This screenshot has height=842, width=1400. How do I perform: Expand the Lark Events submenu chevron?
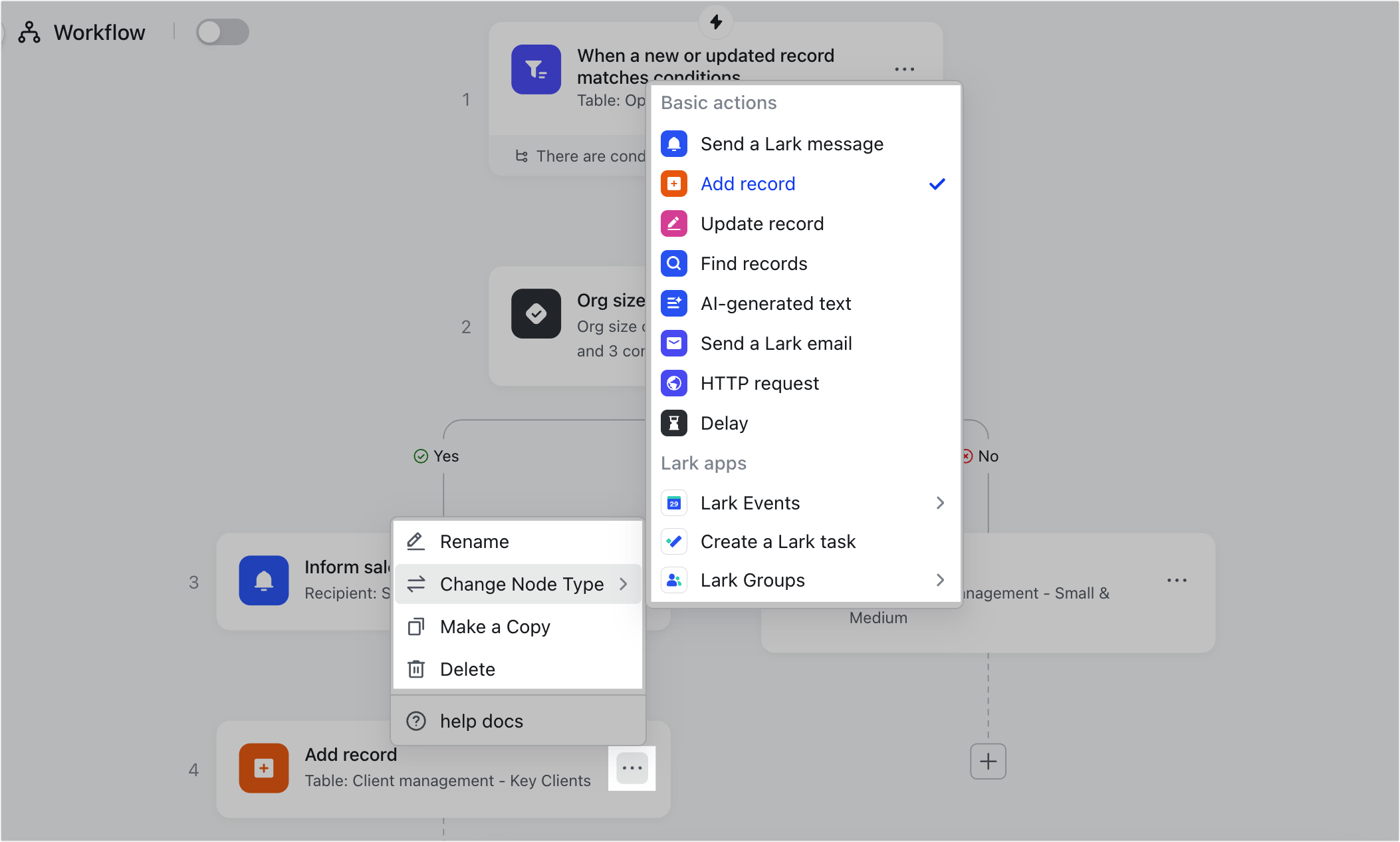pyautogui.click(x=940, y=503)
